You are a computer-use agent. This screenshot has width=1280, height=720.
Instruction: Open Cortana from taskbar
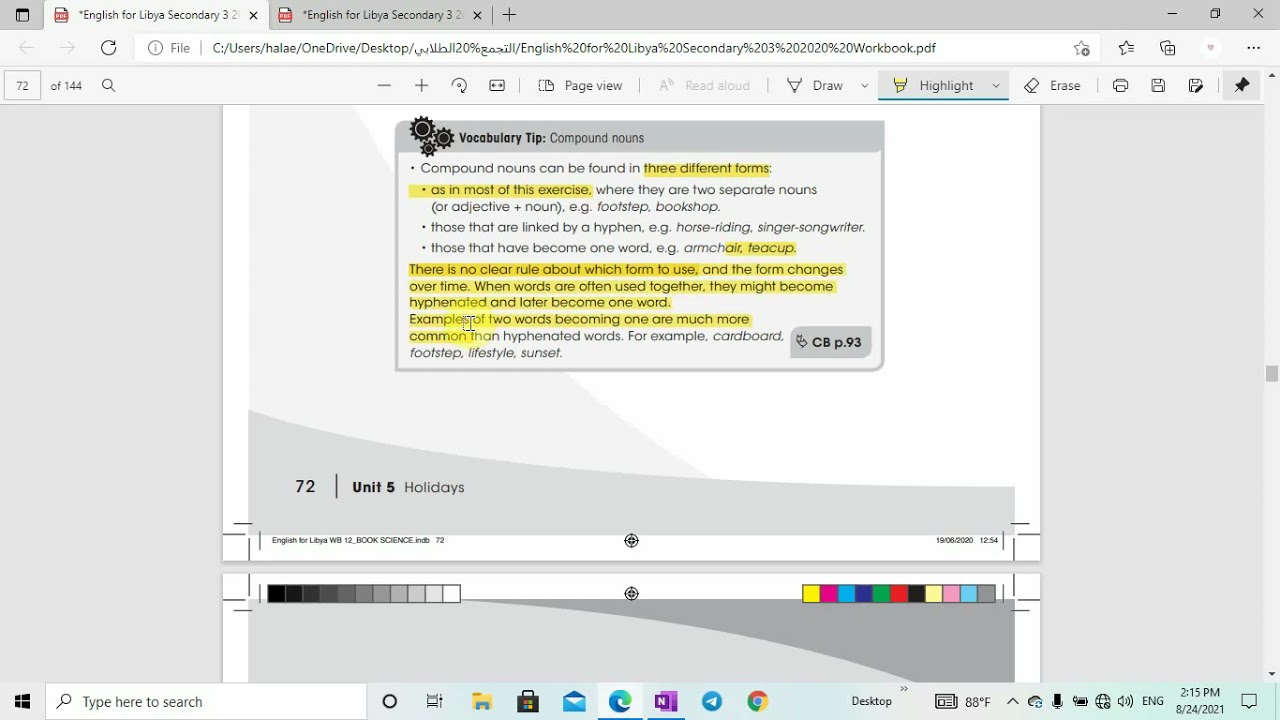click(x=390, y=702)
